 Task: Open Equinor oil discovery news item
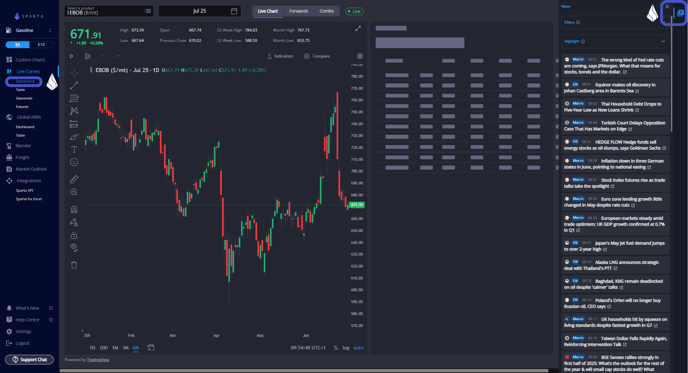(615, 87)
